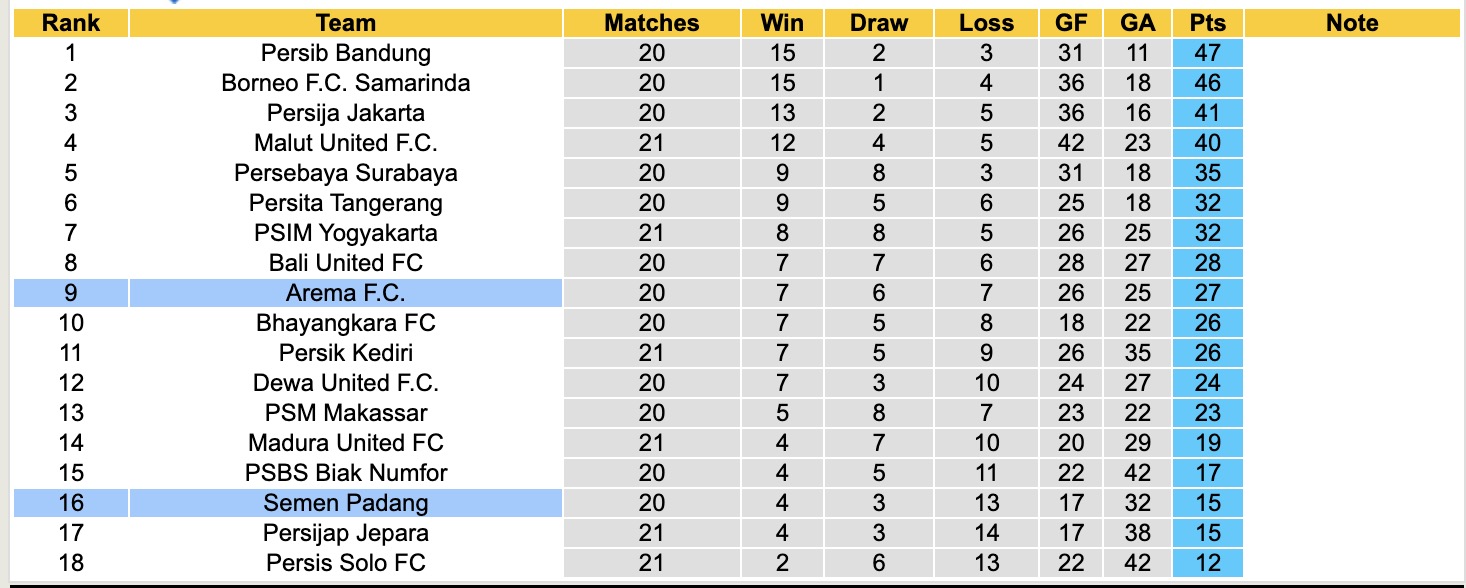Image resolution: width=1466 pixels, height=588 pixels.
Task: Click the Note column header
Action: click(x=1352, y=23)
